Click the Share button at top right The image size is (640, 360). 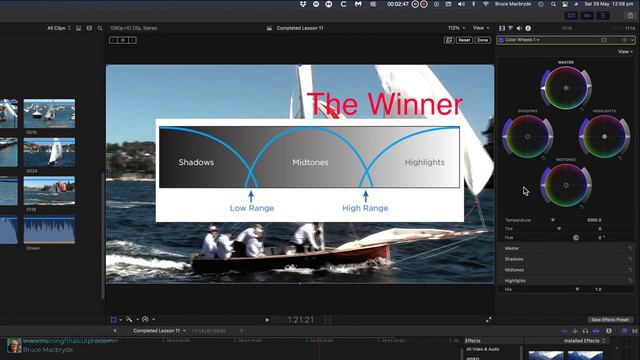pos(630,16)
